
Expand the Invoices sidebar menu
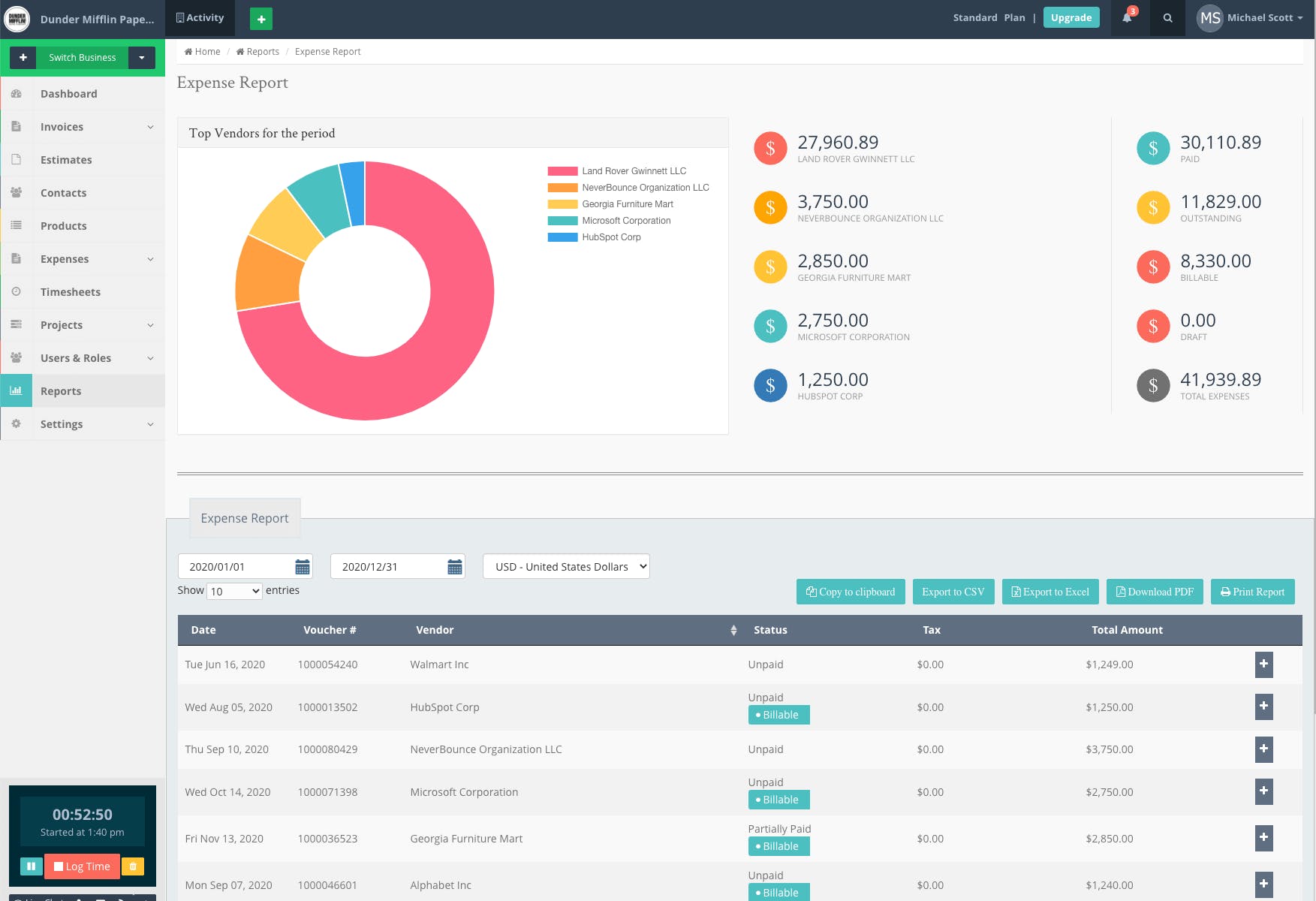(x=150, y=127)
